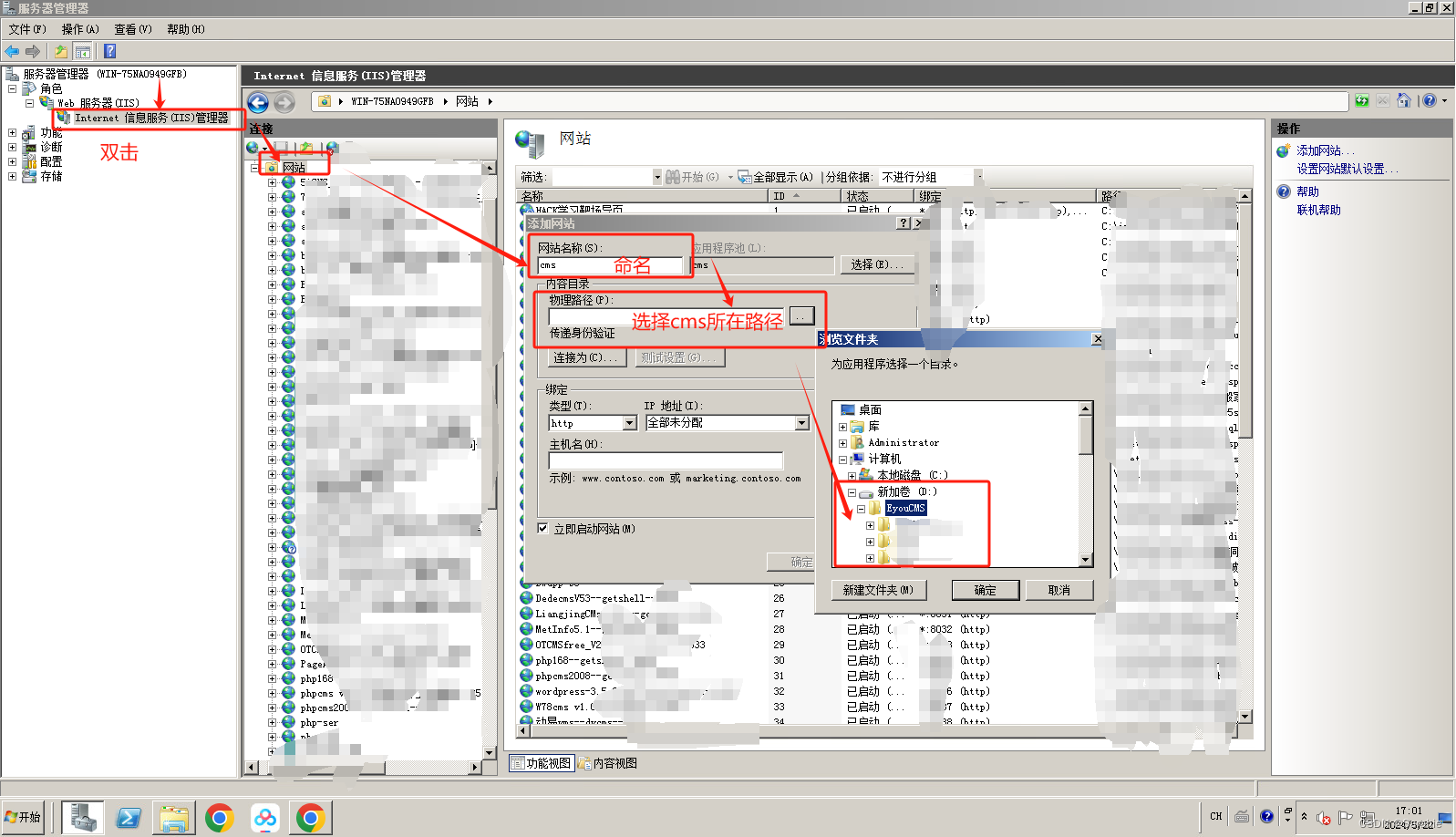This screenshot has width=1456, height=837.
Task: Open the 操作(A) menu
Action: (x=80, y=29)
